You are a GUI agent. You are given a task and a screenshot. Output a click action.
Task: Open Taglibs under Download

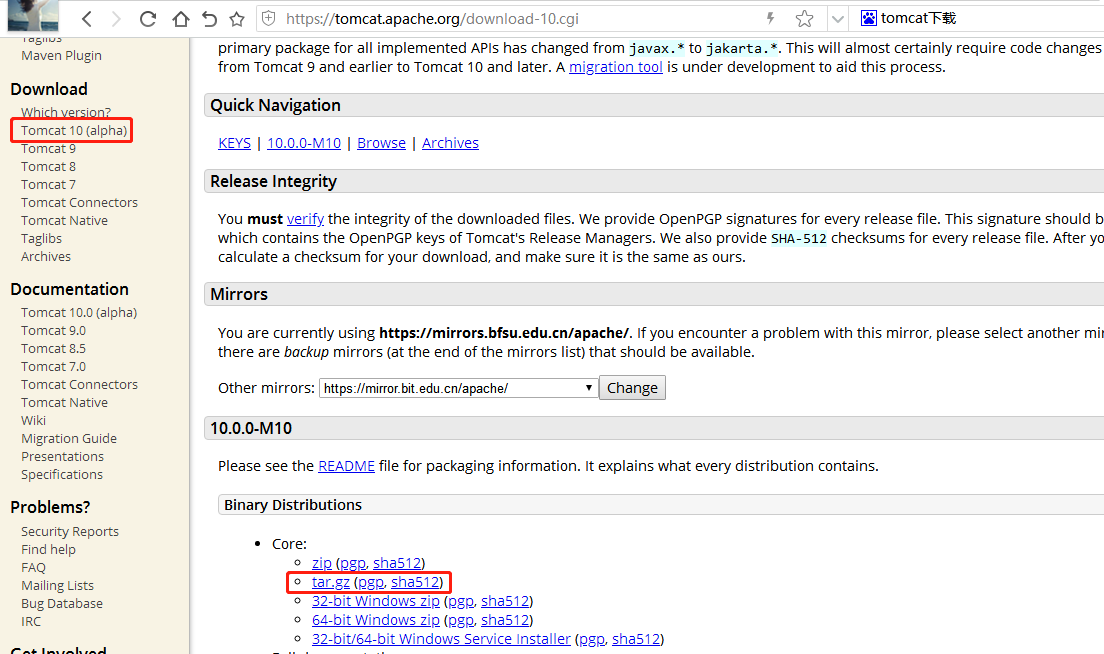click(x=42, y=239)
